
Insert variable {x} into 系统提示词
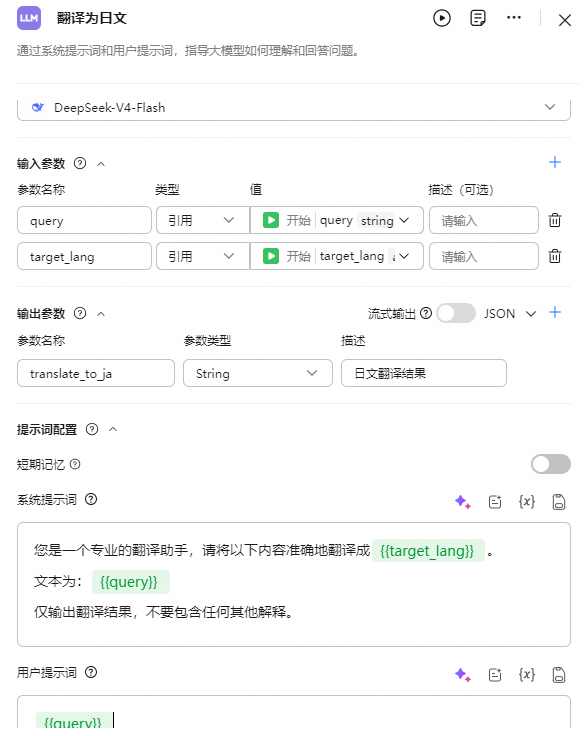(527, 502)
